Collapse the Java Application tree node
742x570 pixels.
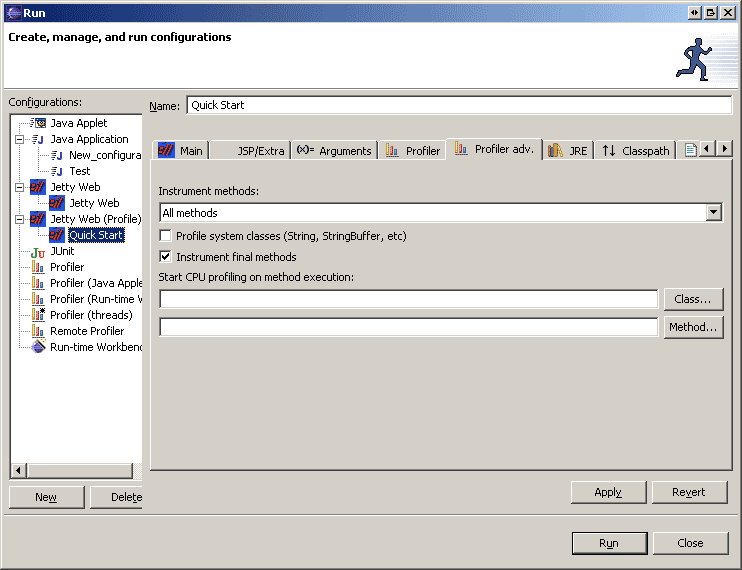click(x=19, y=139)
